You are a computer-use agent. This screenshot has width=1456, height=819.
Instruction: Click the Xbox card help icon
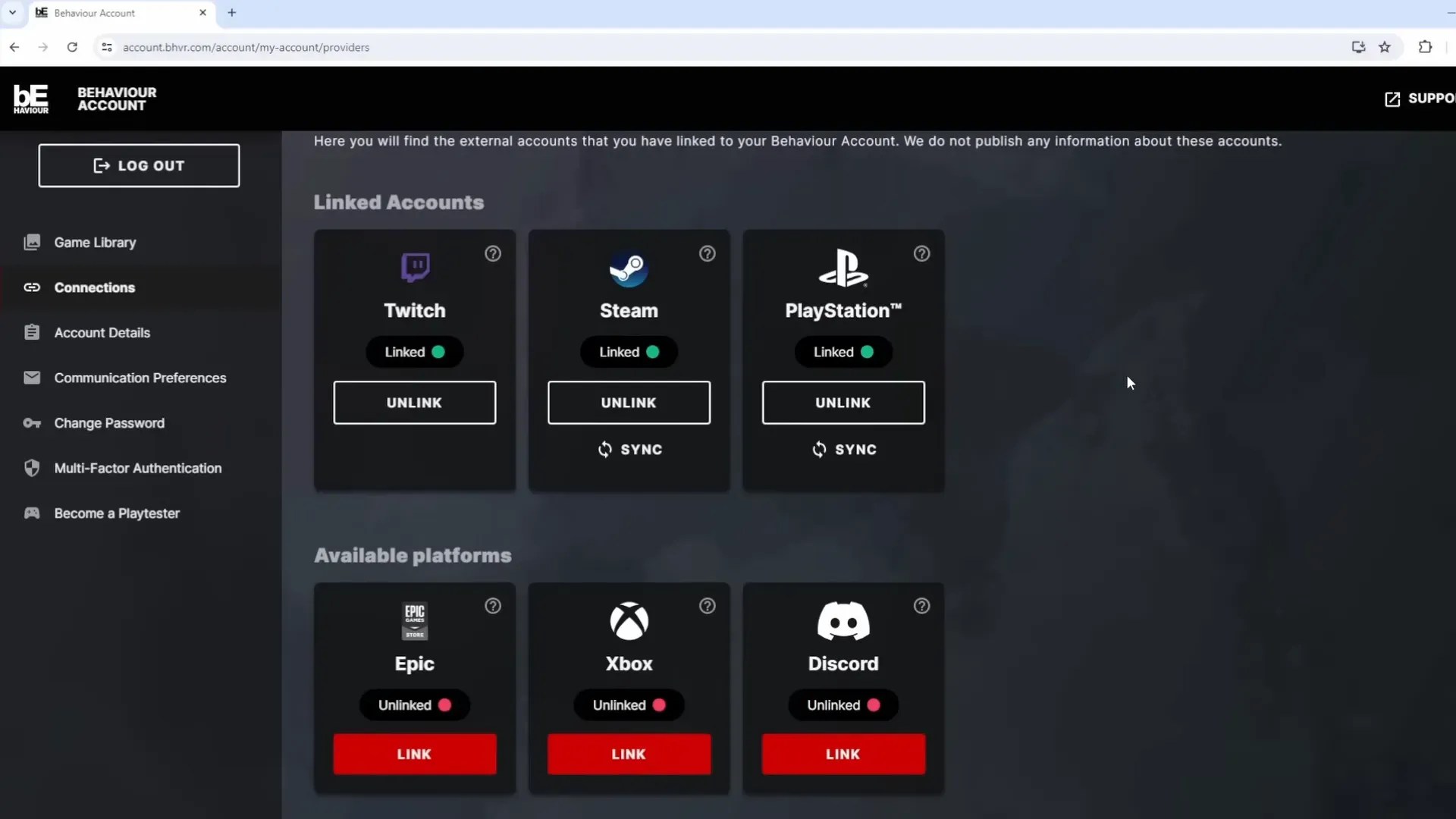click(708, 606)
